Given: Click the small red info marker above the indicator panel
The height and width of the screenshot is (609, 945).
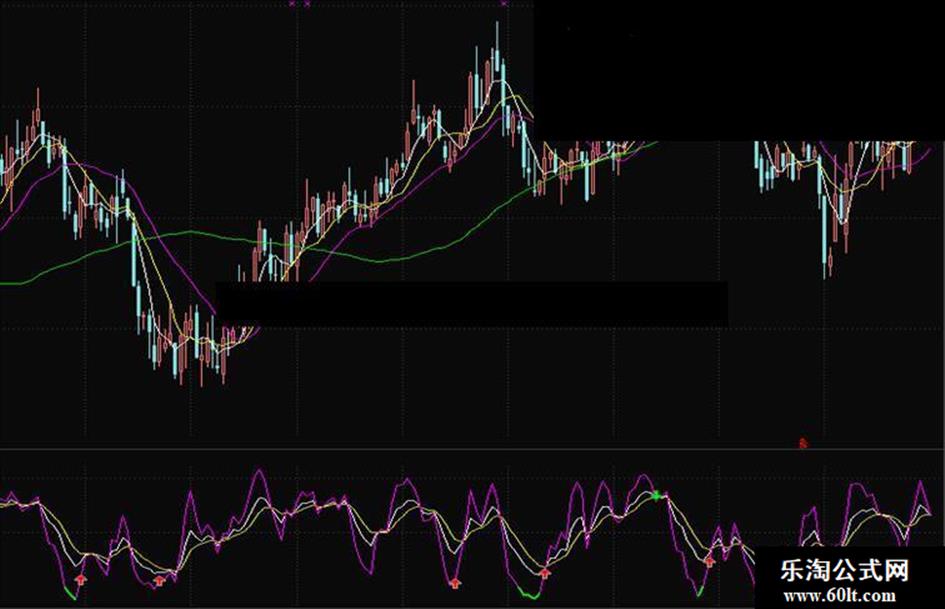Looking at the screenshot, I should 802,443.
